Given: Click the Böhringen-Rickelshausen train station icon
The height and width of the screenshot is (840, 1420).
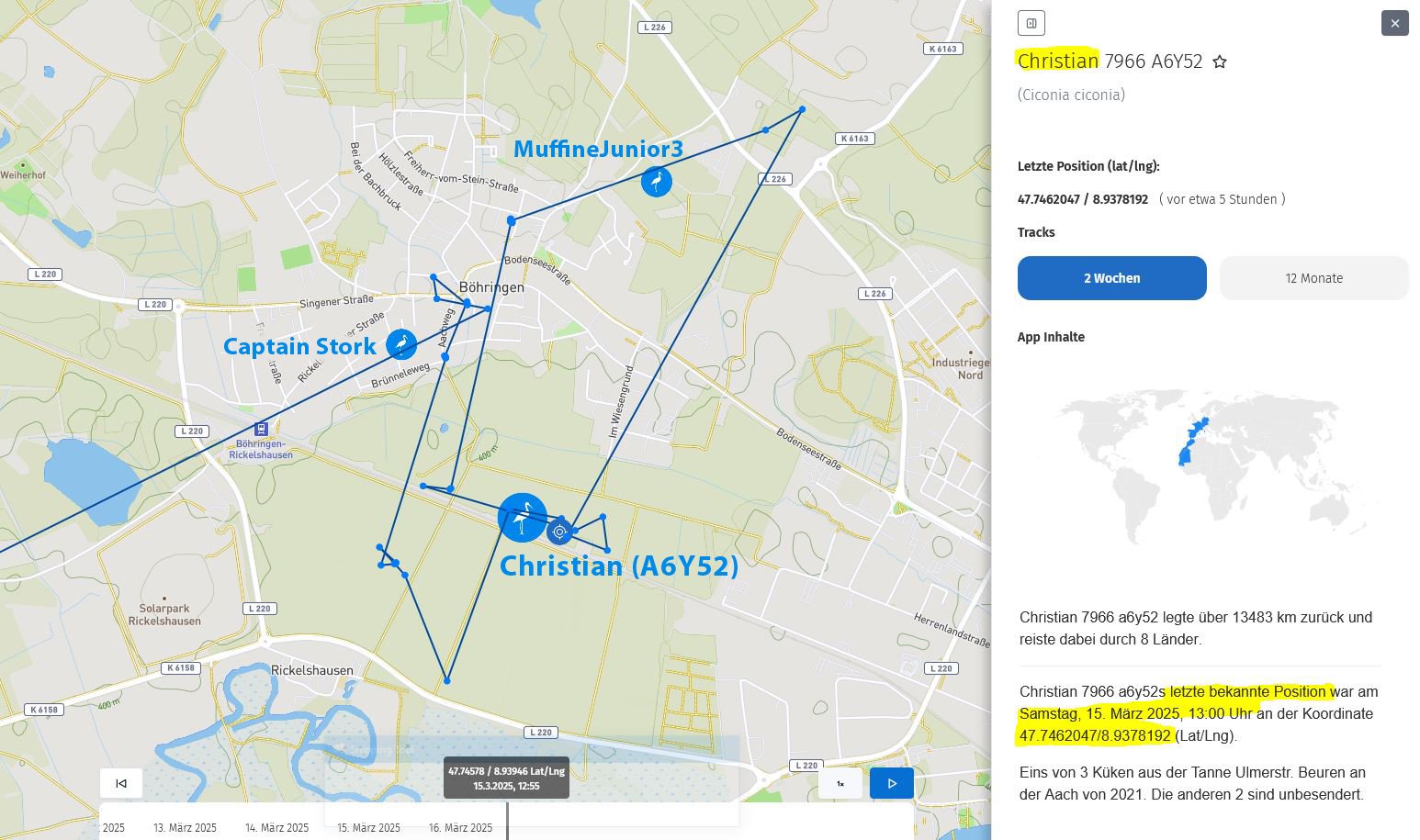Looking at the screenshot, I should click(x=262, y=429).
